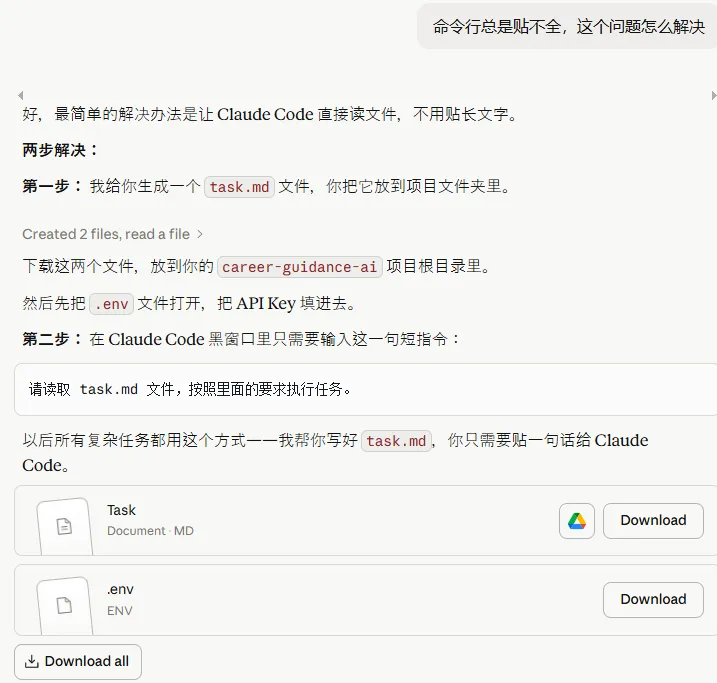Click the Task file name label

121,510
